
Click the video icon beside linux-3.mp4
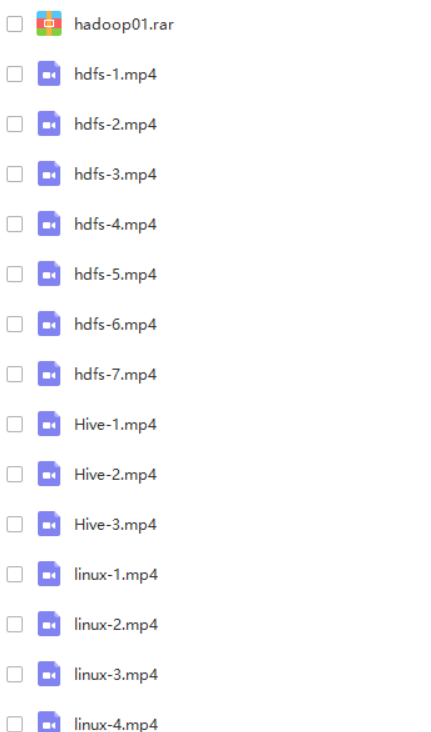[x=49, y=674]
